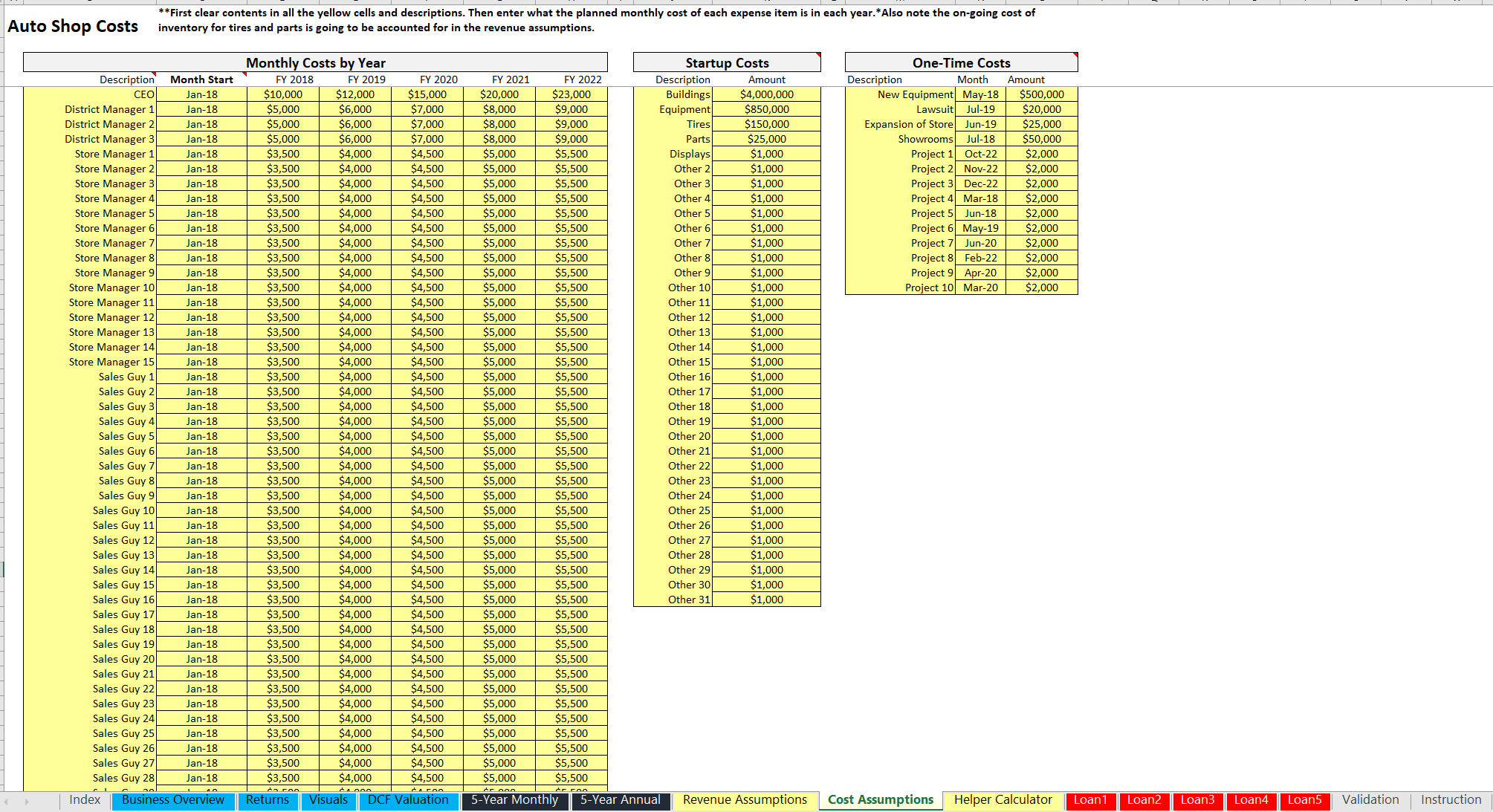Select the Displays description cell
1493x812 pixels.
coord(673,154)
